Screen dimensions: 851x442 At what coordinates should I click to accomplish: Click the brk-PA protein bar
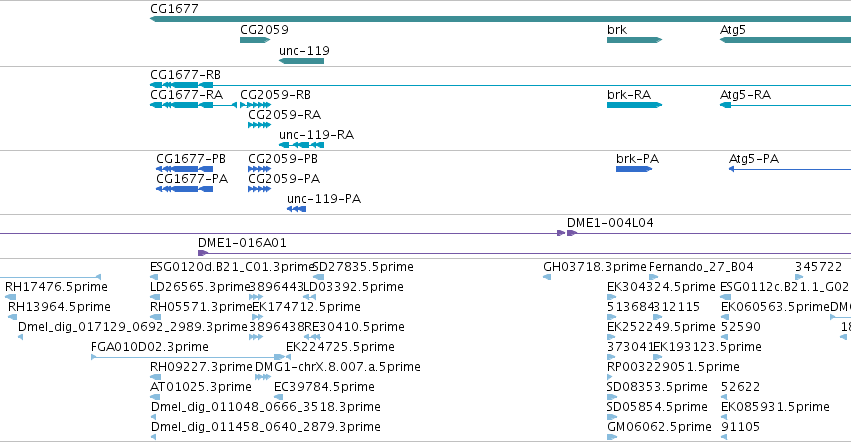pyautogui.click(x=634, y=169)
